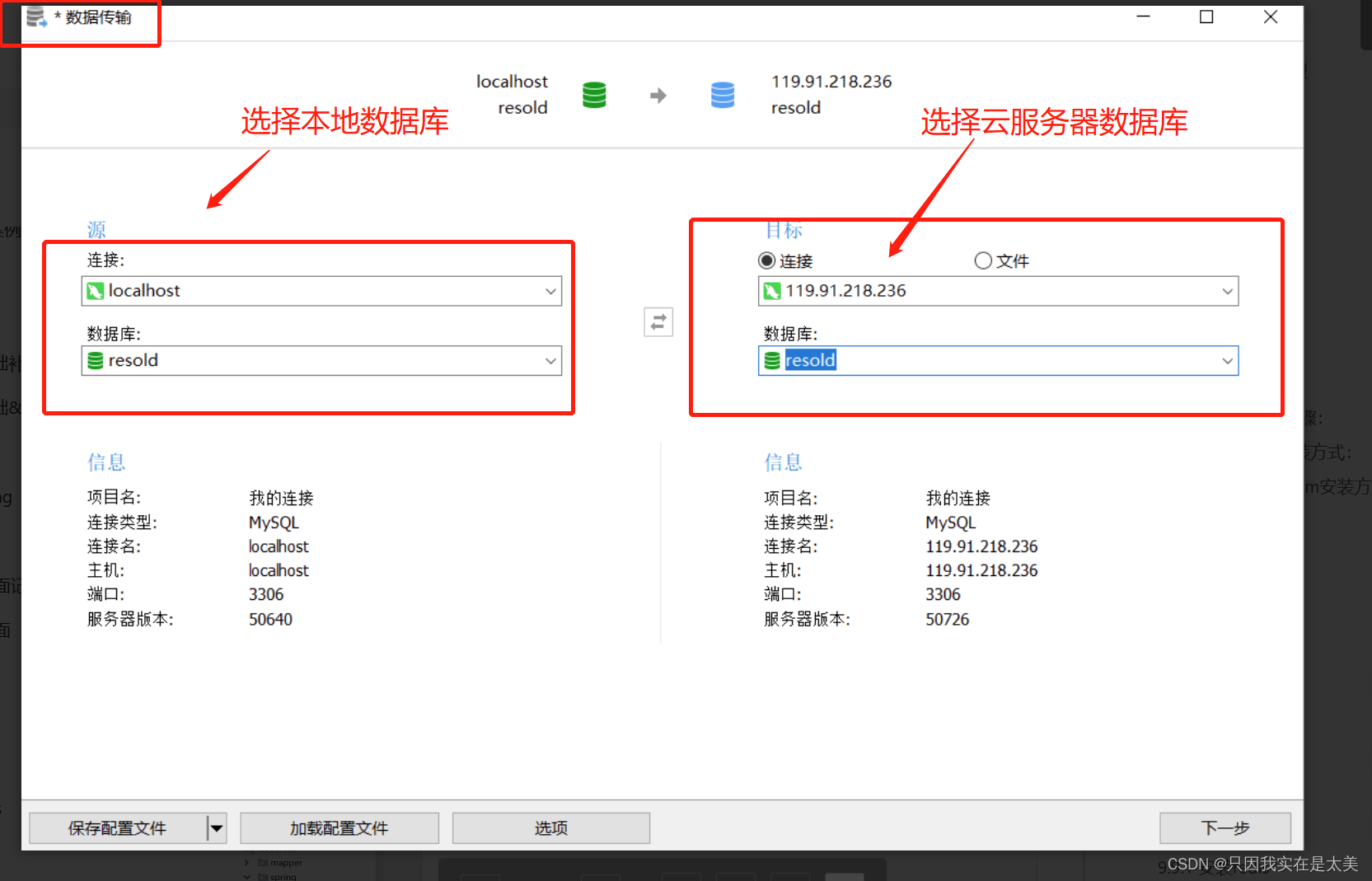Click the localhost connection icon in source combo

pos(96,291)
